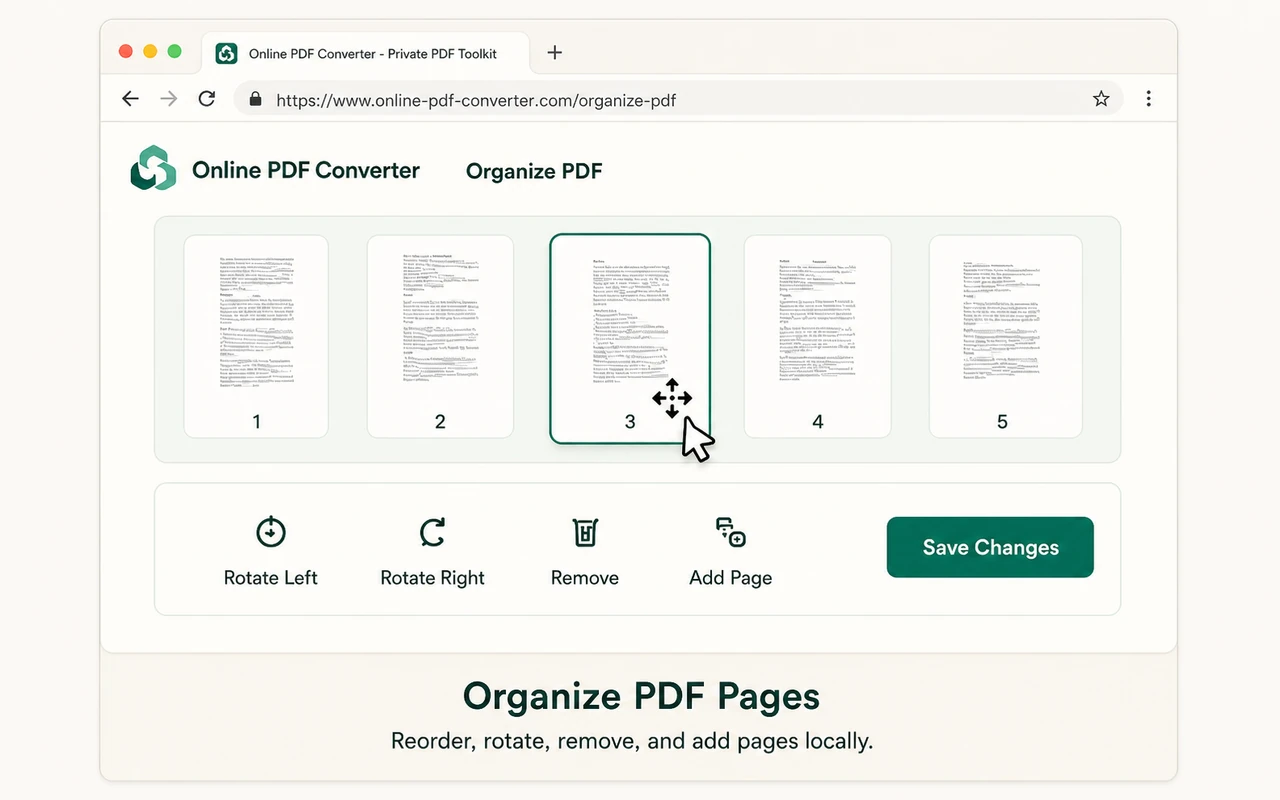Click the Add Page label
This screenshot has height=800, width=1280.
pos(731,578)
